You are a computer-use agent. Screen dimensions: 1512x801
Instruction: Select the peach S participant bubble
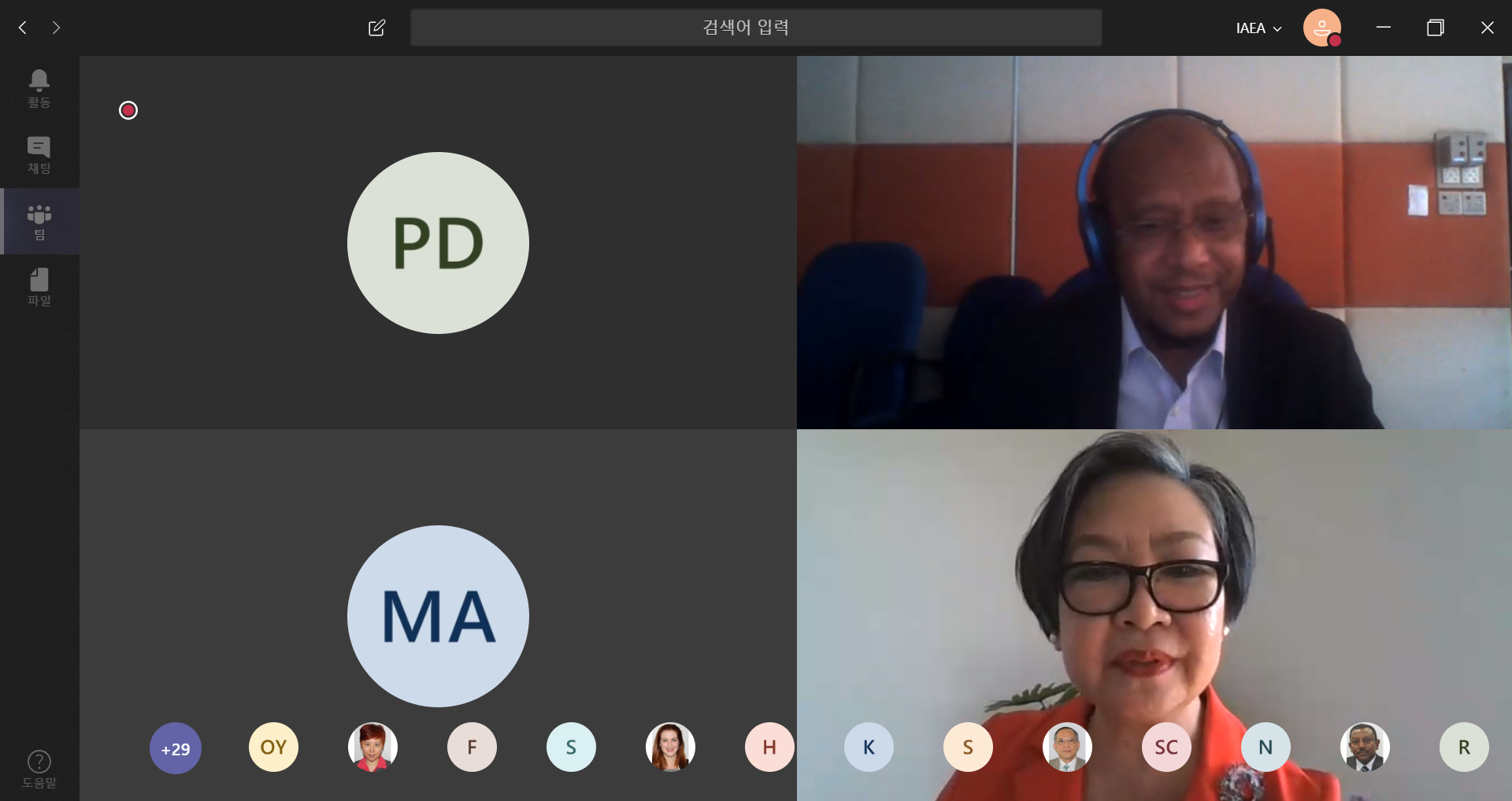point(968,747)
